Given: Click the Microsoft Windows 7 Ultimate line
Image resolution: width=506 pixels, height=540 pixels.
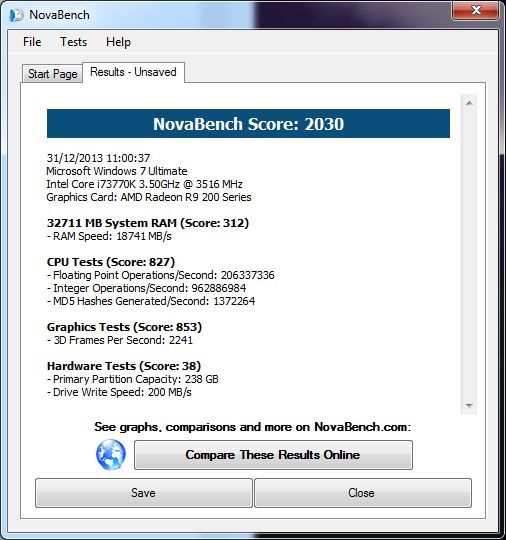Looking at the screenshot, I should coord(117,171).
